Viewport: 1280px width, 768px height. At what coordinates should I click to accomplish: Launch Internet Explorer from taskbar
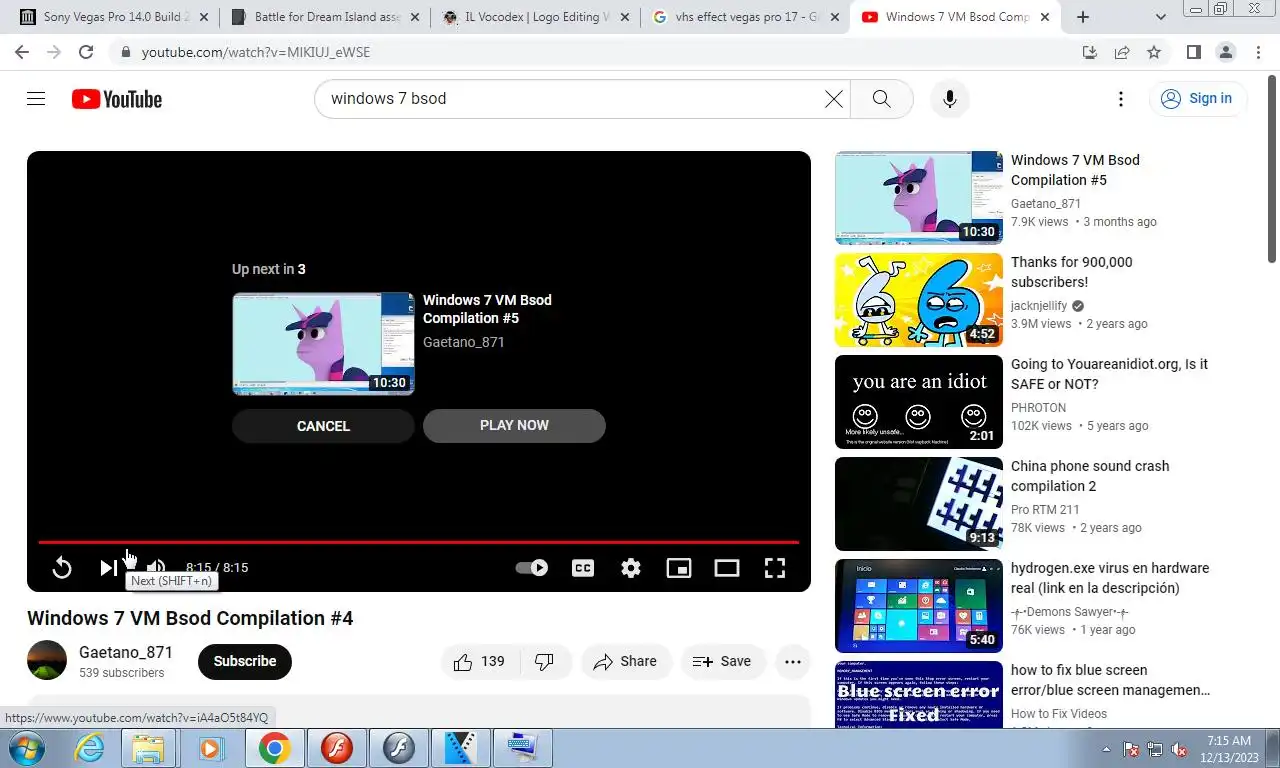[90, 748]
